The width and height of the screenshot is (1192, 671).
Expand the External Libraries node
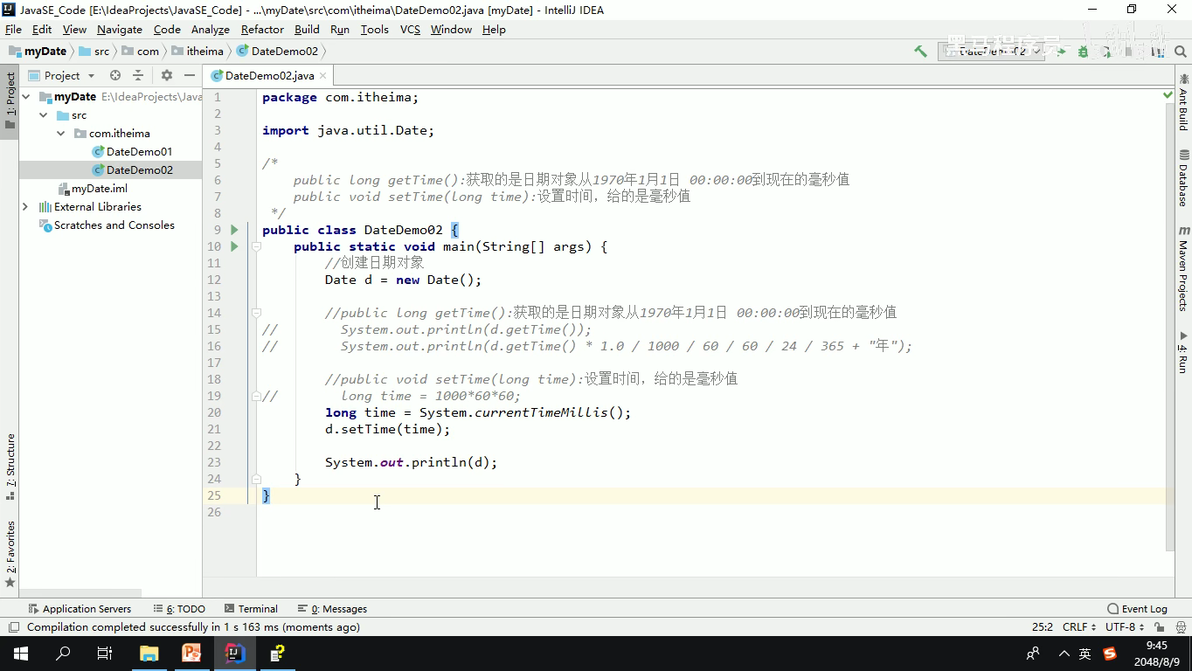(x=25, y=207)
